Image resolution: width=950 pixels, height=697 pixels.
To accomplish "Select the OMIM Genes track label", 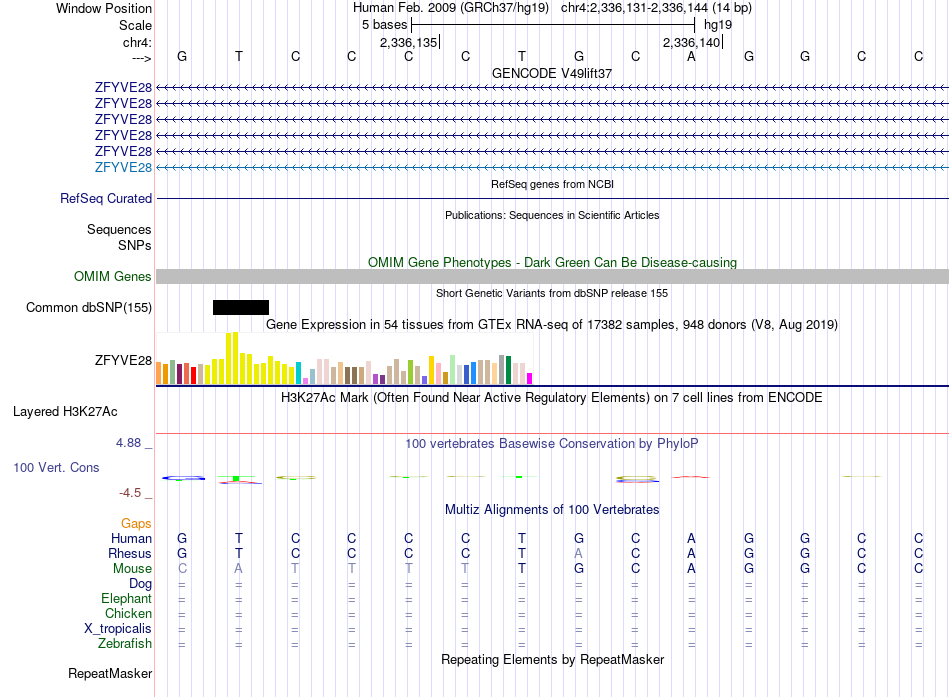I will tap(112, 276).
